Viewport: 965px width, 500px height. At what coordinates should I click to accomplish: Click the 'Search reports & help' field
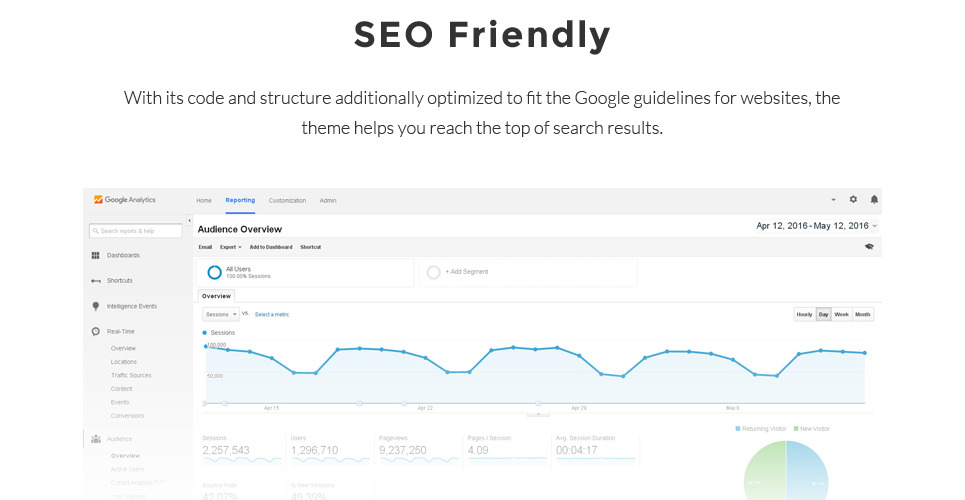pos(136,231)
